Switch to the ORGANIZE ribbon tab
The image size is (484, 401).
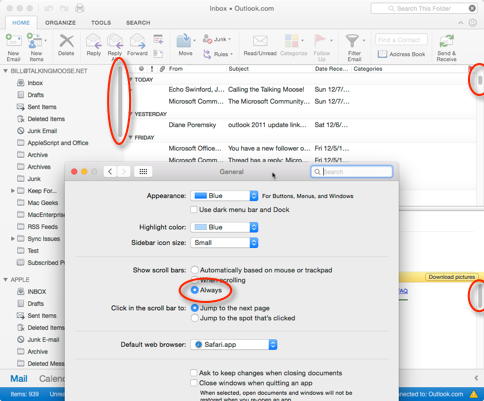(x=60, y=23)
